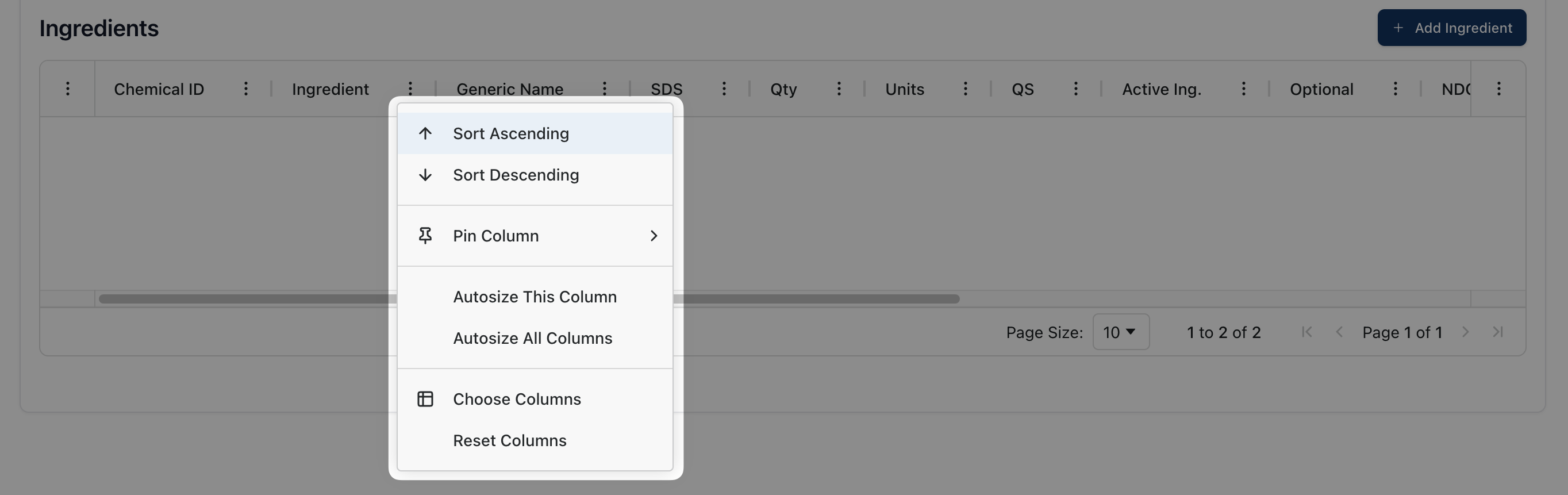Expand the Pin Column submenu
This screenshot has width=1568, height=495.
click(x=535, y=236)
